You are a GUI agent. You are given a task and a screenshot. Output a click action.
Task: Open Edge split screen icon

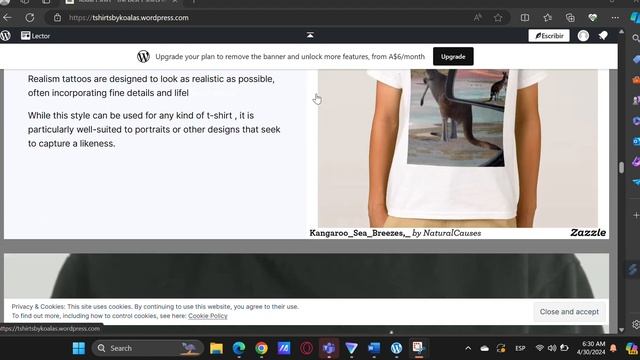[525, 18]
